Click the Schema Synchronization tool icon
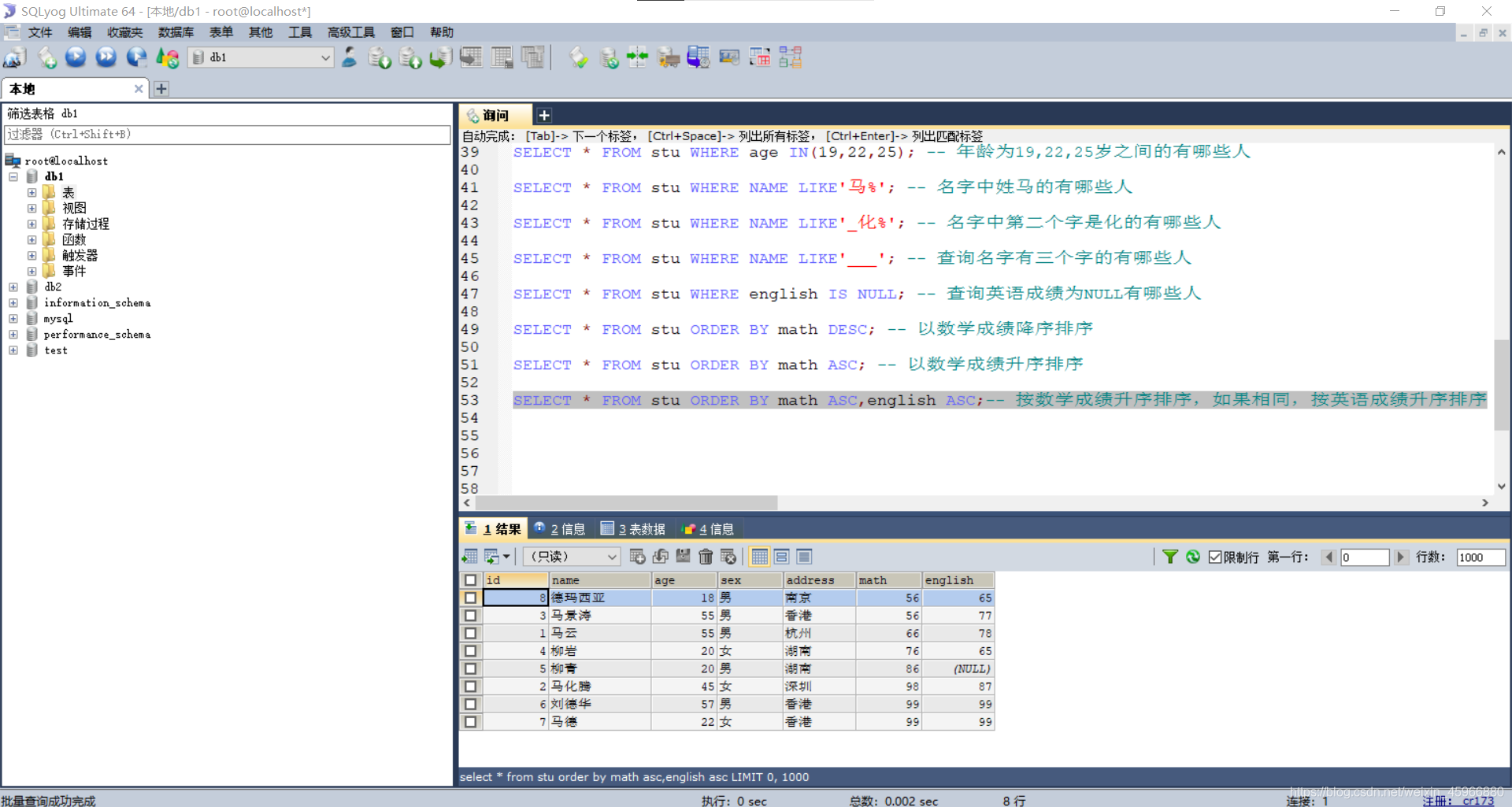 point(636,57)
